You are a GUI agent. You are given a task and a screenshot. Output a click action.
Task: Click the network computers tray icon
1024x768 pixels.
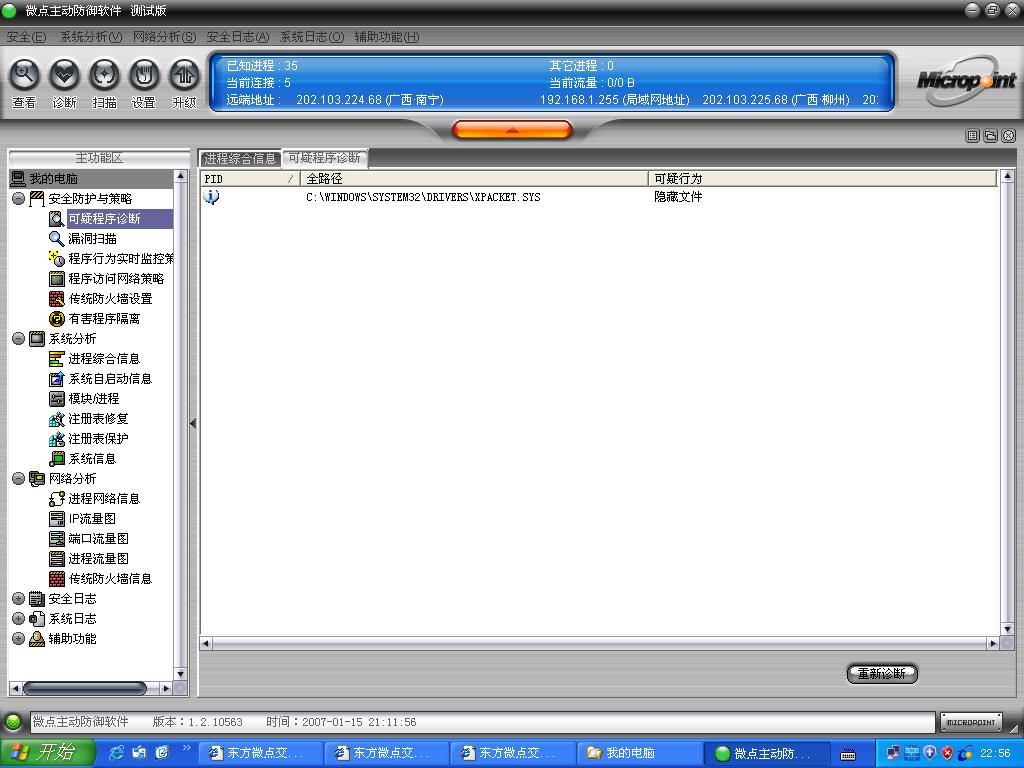point(892,754)
